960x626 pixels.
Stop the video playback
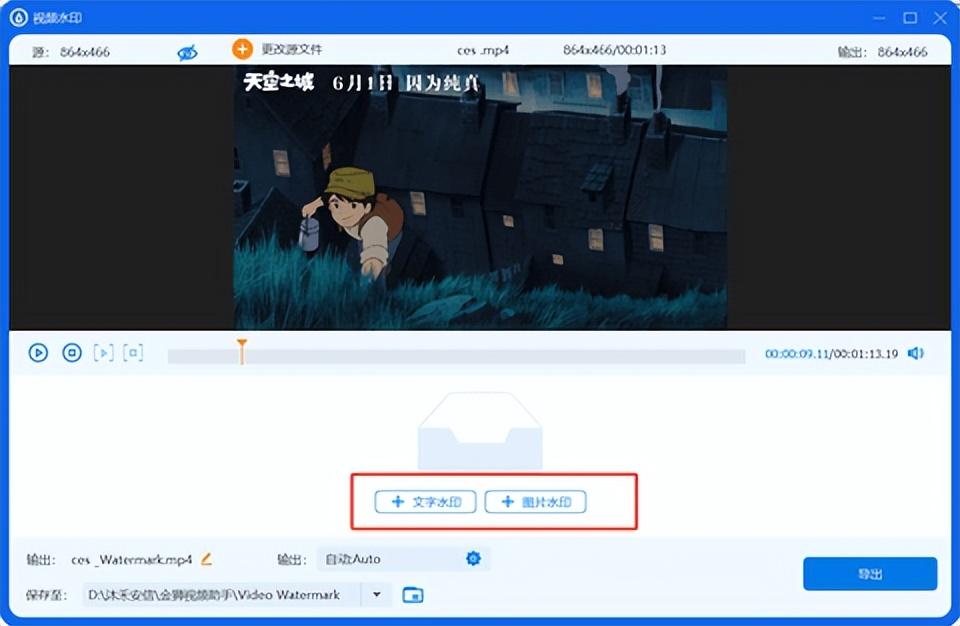(72, 353)
